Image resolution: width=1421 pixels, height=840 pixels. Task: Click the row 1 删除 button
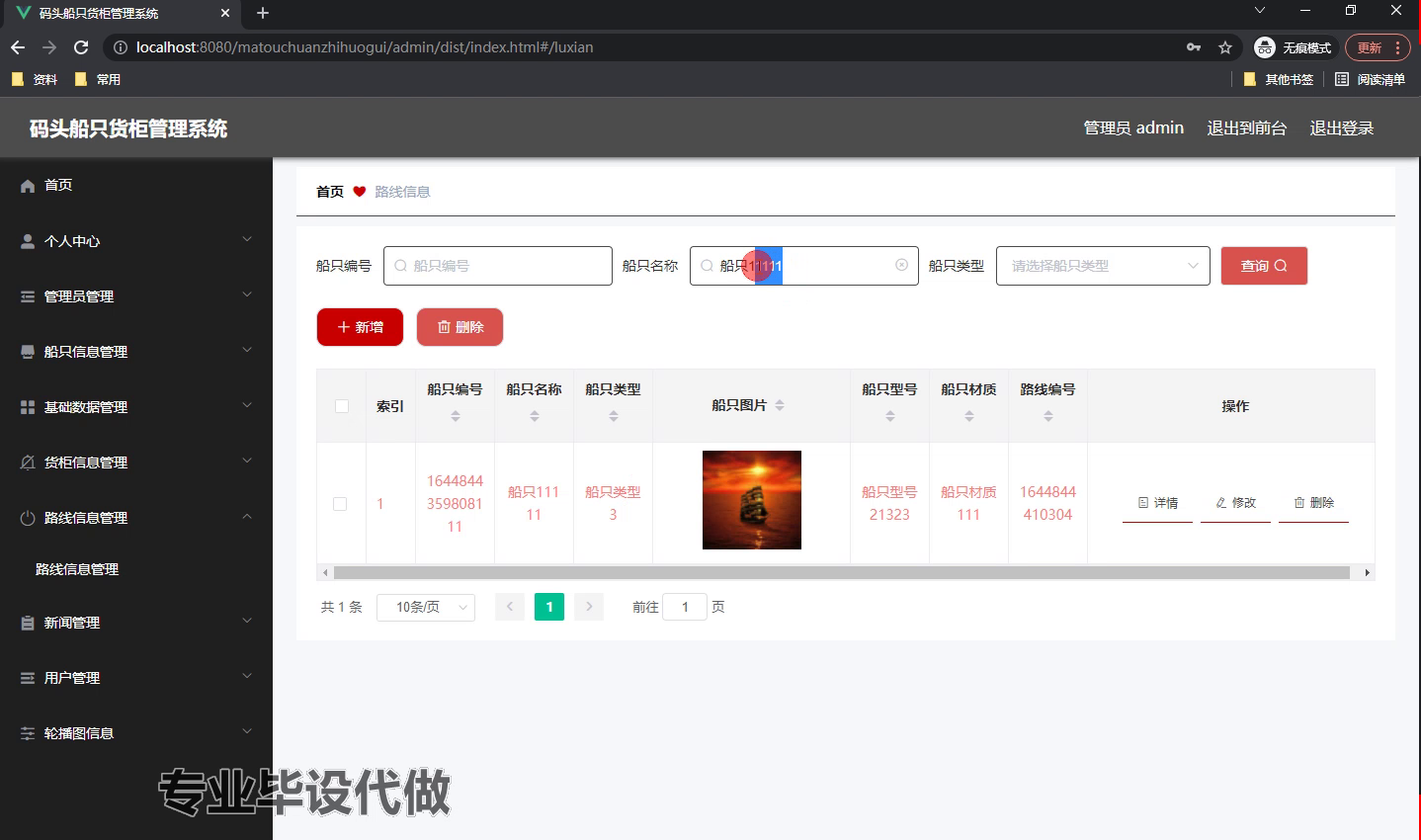[x=1313, y=503]
